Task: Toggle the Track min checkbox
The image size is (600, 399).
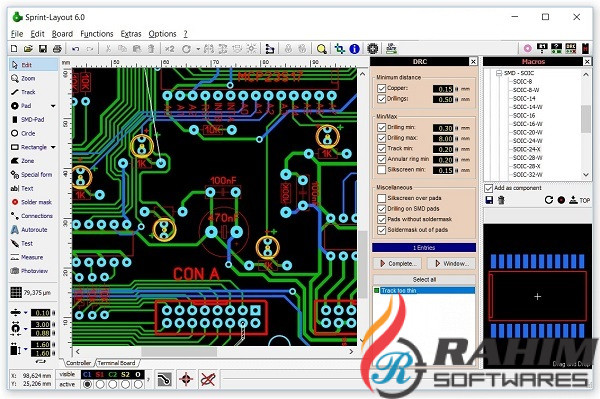Action: coord(381,148)
